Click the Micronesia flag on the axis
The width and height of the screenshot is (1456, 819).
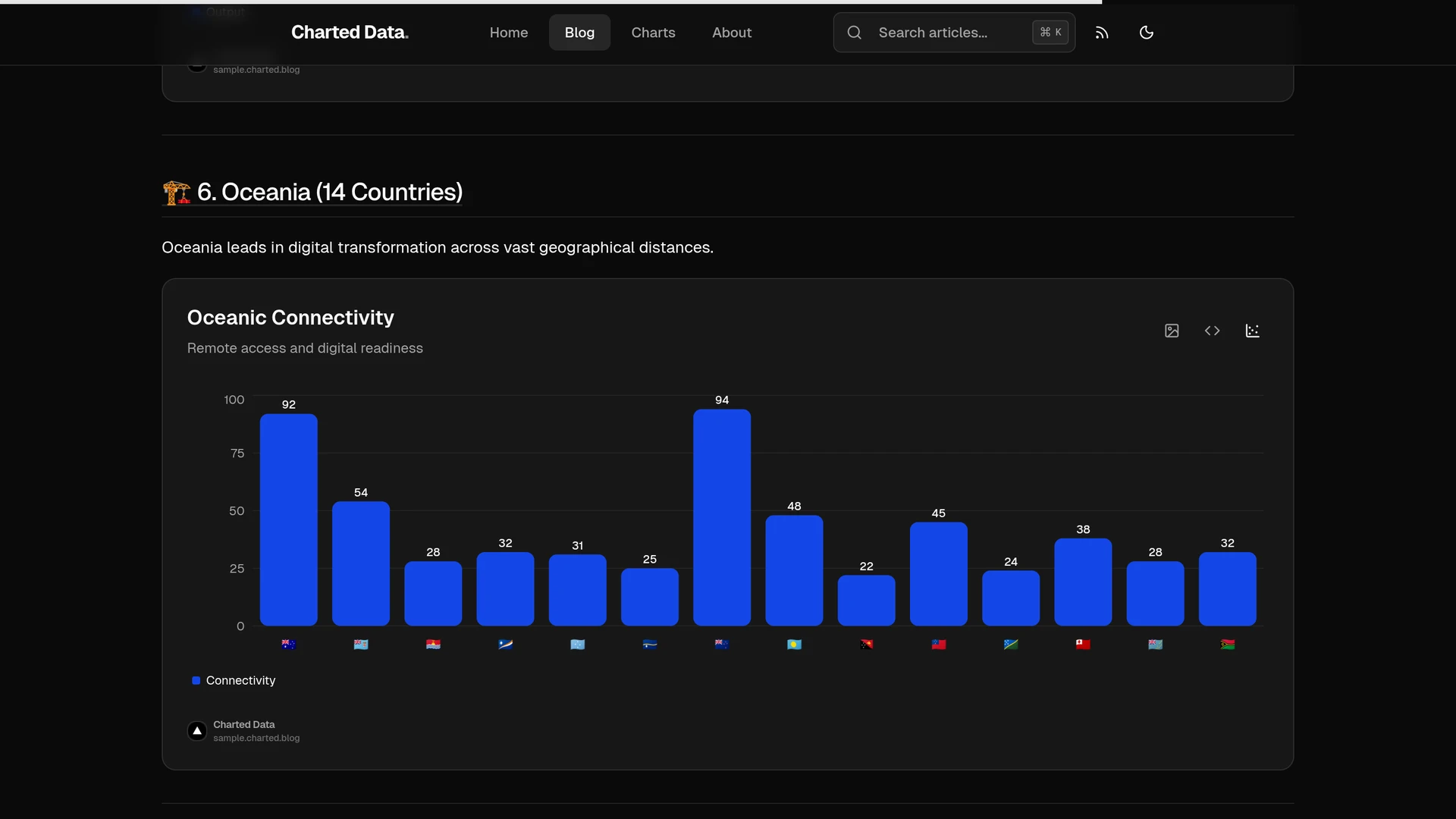coord(578,645)
